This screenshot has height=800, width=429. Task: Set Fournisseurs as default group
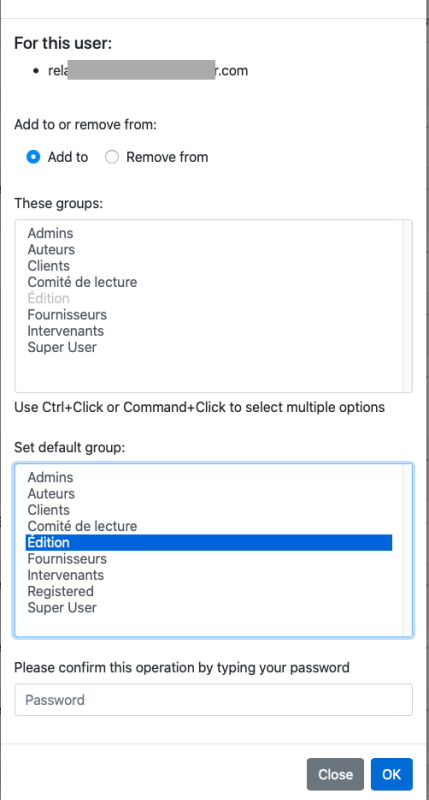tap(209, 559)
